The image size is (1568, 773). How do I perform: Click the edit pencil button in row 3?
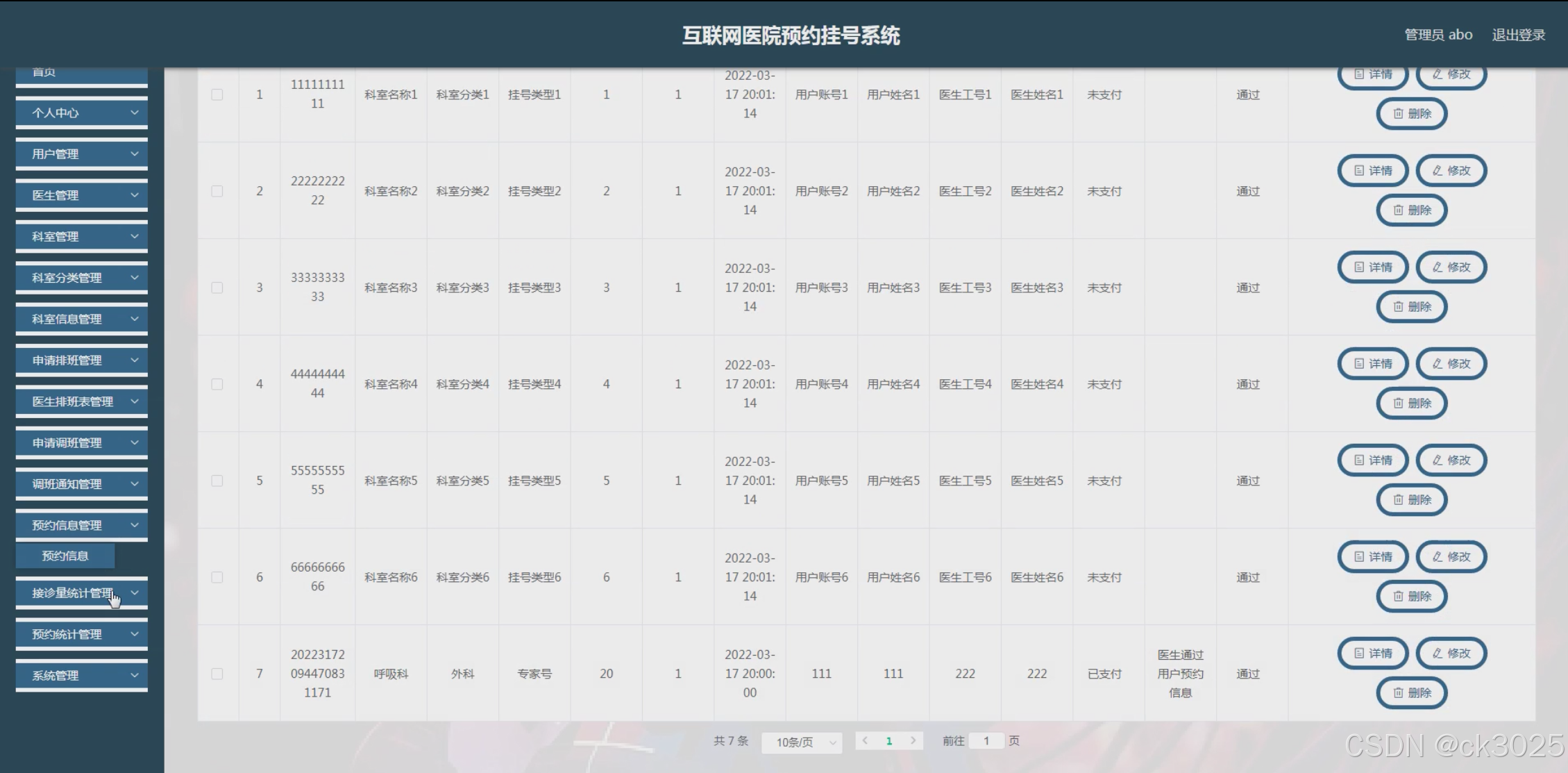[x=1451, y=267]
